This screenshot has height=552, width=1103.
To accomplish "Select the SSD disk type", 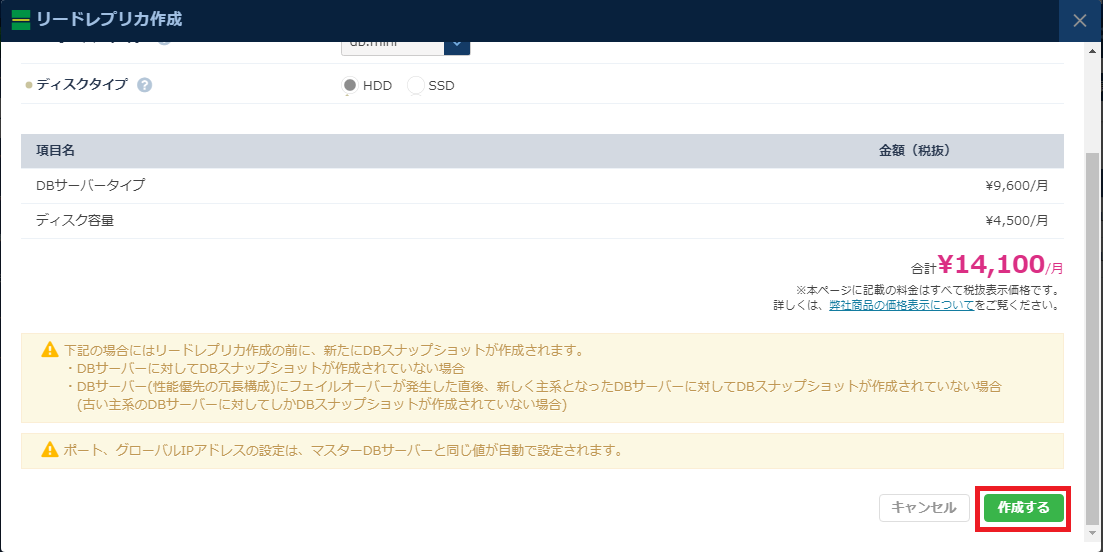I will tap(416, 85).
